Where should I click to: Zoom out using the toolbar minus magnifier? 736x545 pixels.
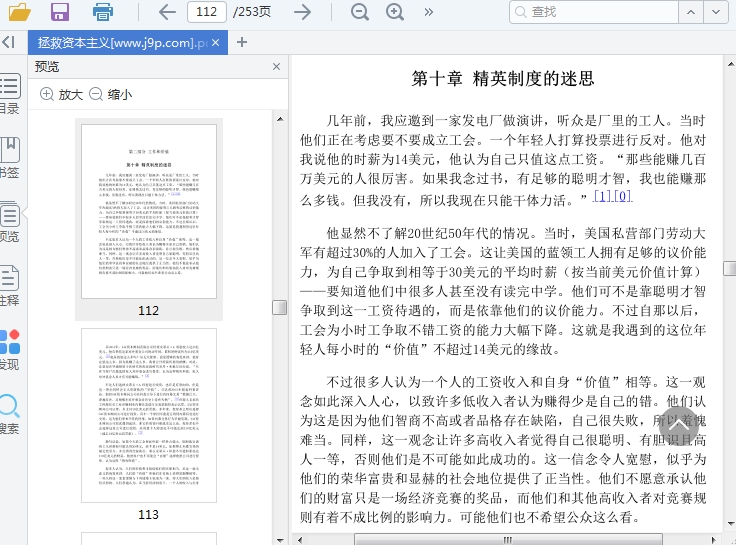(x=360, y=12)
